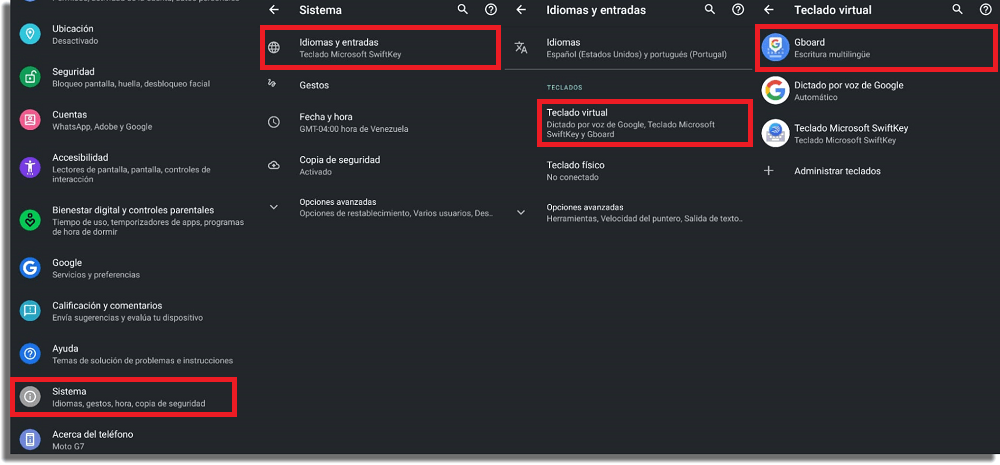1000x465 pixels.
Task: Tap the Ubicación location pin icon
Action: pyautogui.click(x=30, y=34)
